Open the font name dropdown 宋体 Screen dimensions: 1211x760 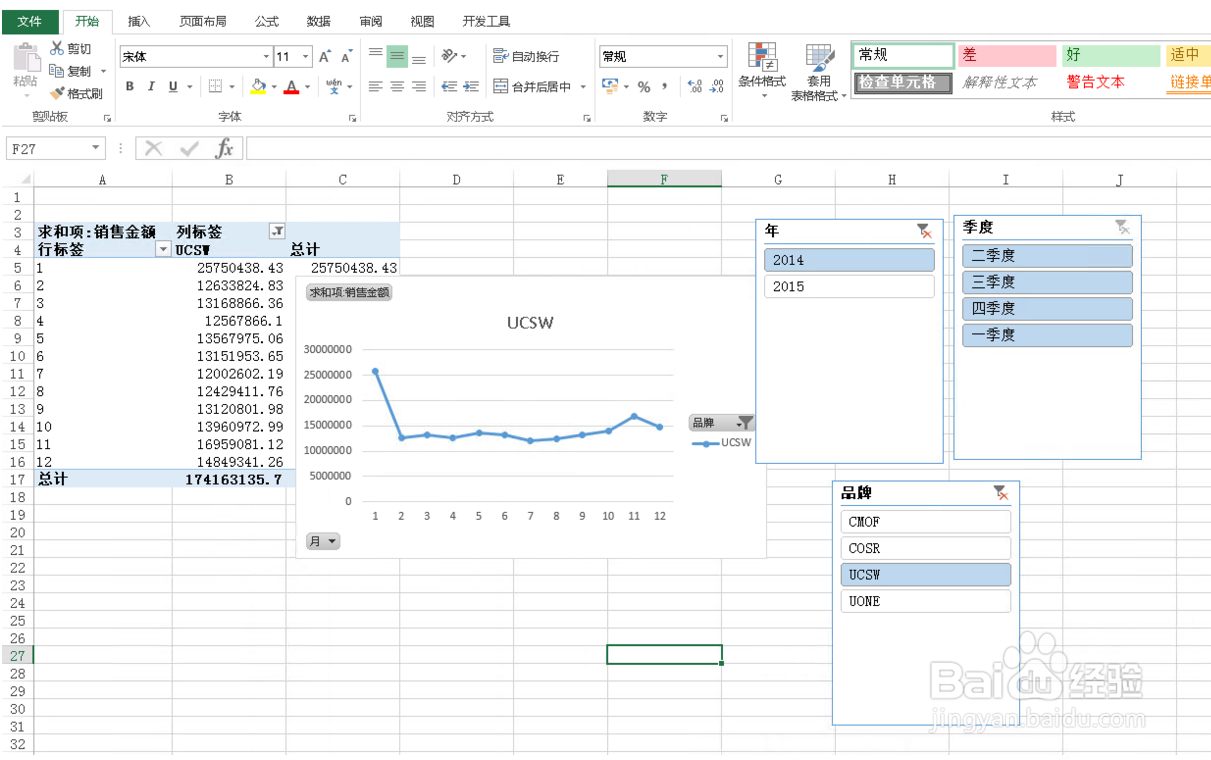coord(266,57)
